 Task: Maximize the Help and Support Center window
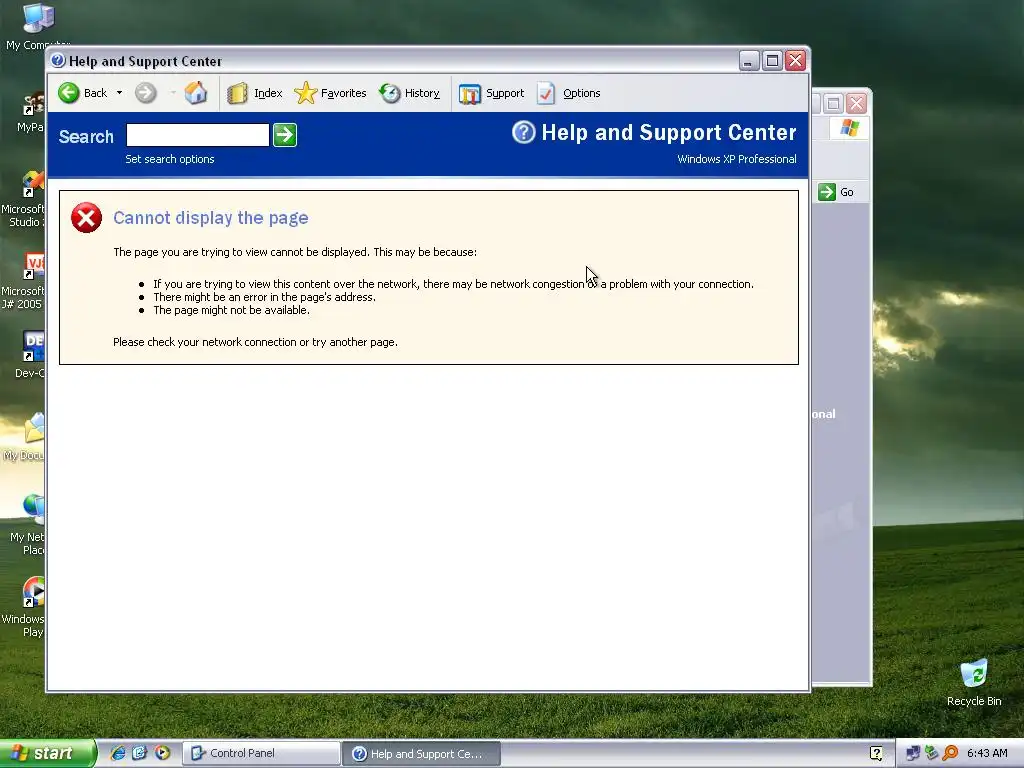[x=772, y=61]
